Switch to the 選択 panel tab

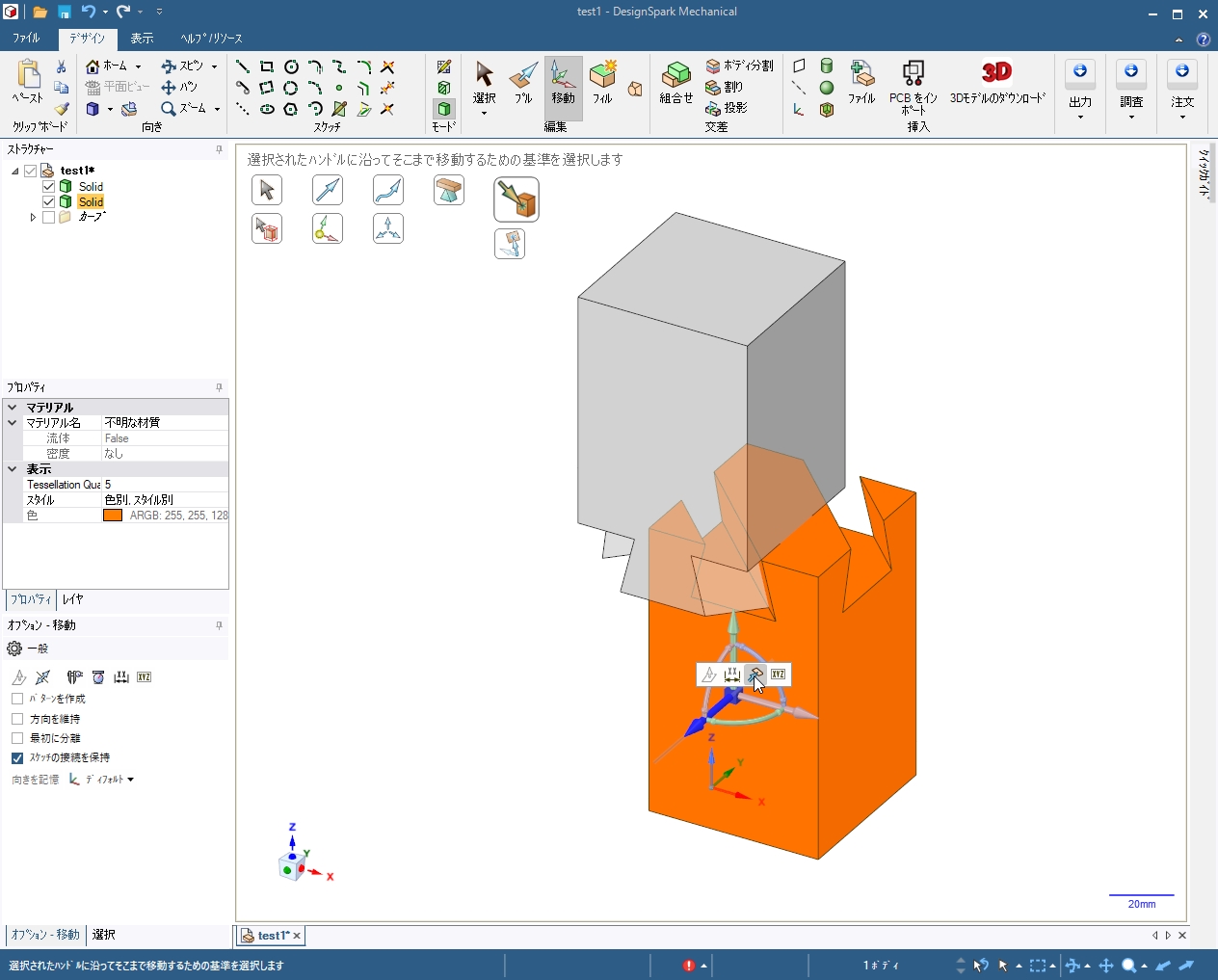click(x=104, y=935)
